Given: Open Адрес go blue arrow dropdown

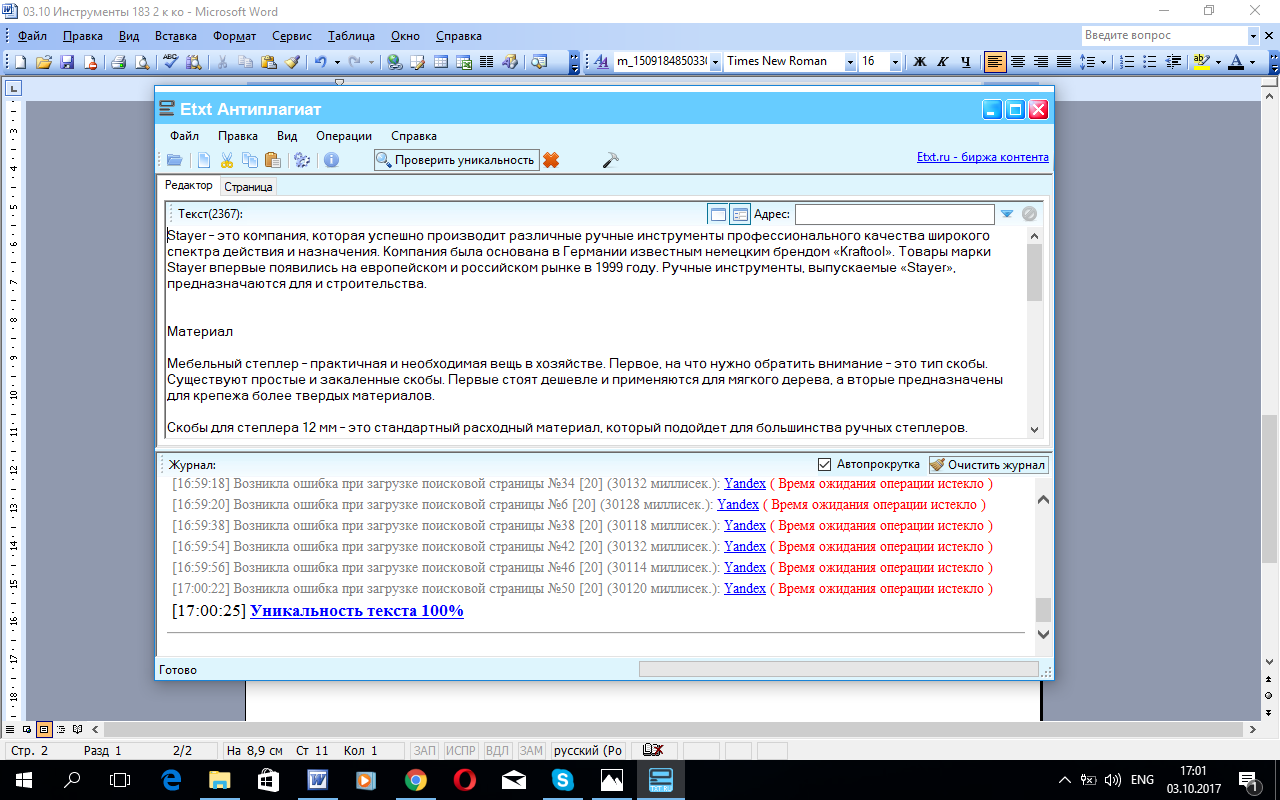Looking at the screenshot, I should 1007,214.
